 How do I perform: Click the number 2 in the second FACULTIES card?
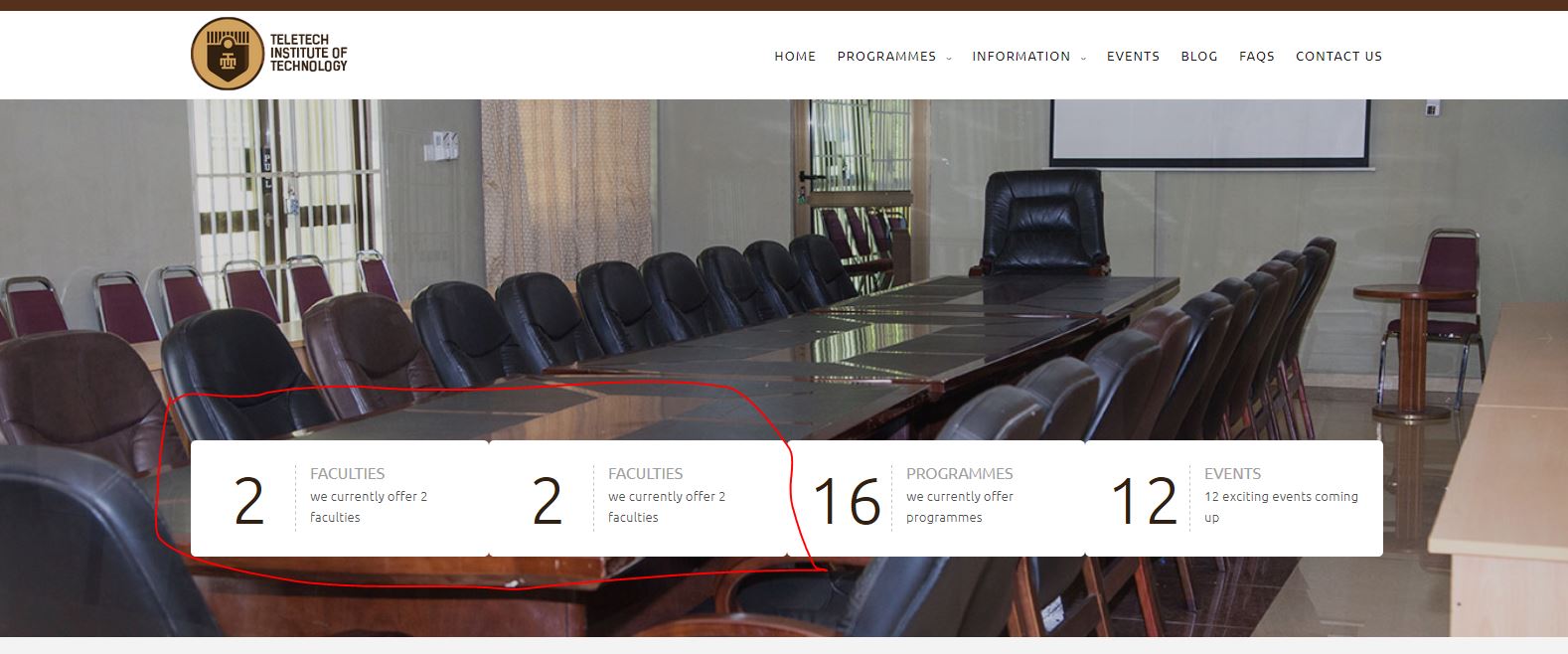click(x=547, y=500)
